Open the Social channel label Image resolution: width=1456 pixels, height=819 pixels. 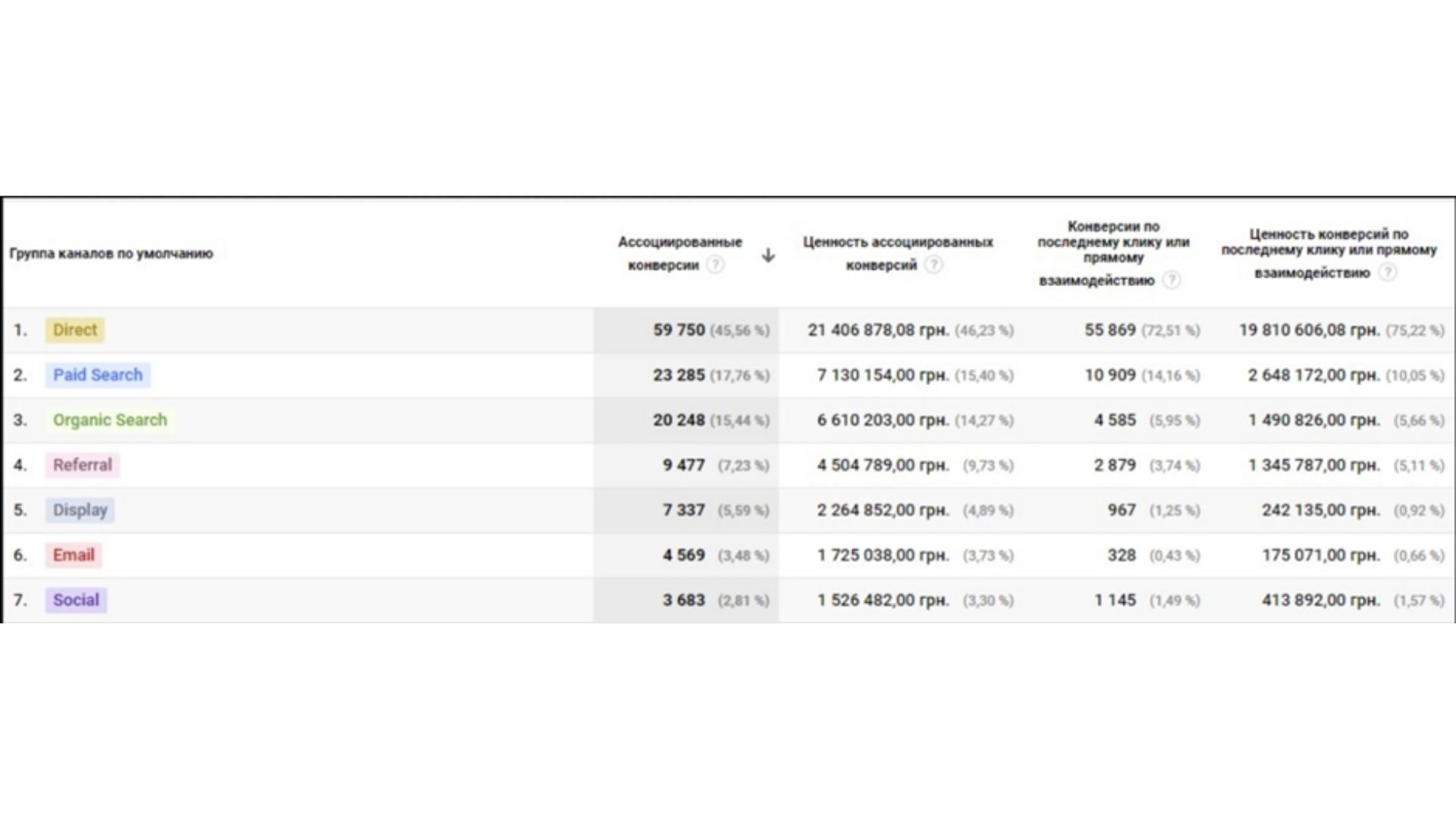[76, 600]
